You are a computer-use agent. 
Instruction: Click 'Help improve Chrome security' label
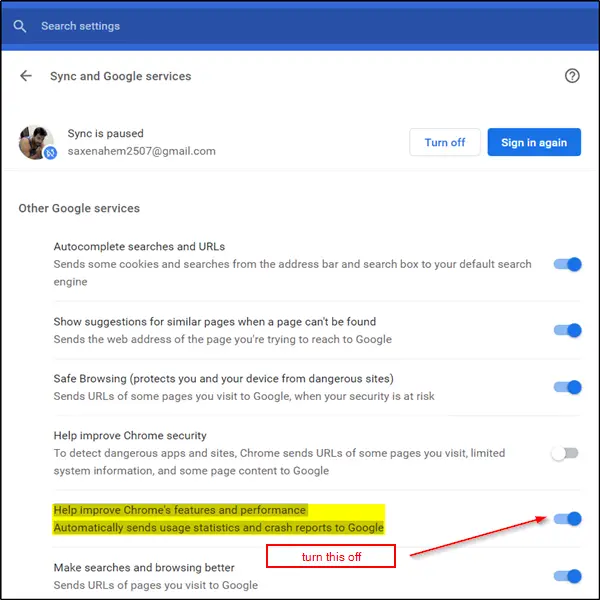click(130, 435)
